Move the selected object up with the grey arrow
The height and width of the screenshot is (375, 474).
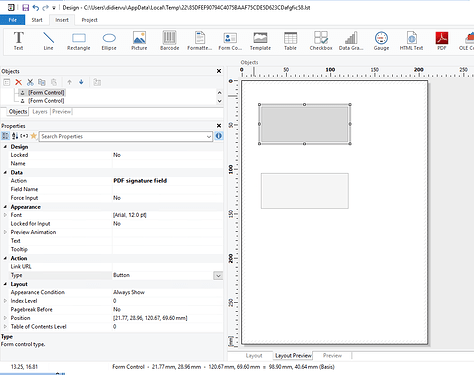[x=70, y=82]
